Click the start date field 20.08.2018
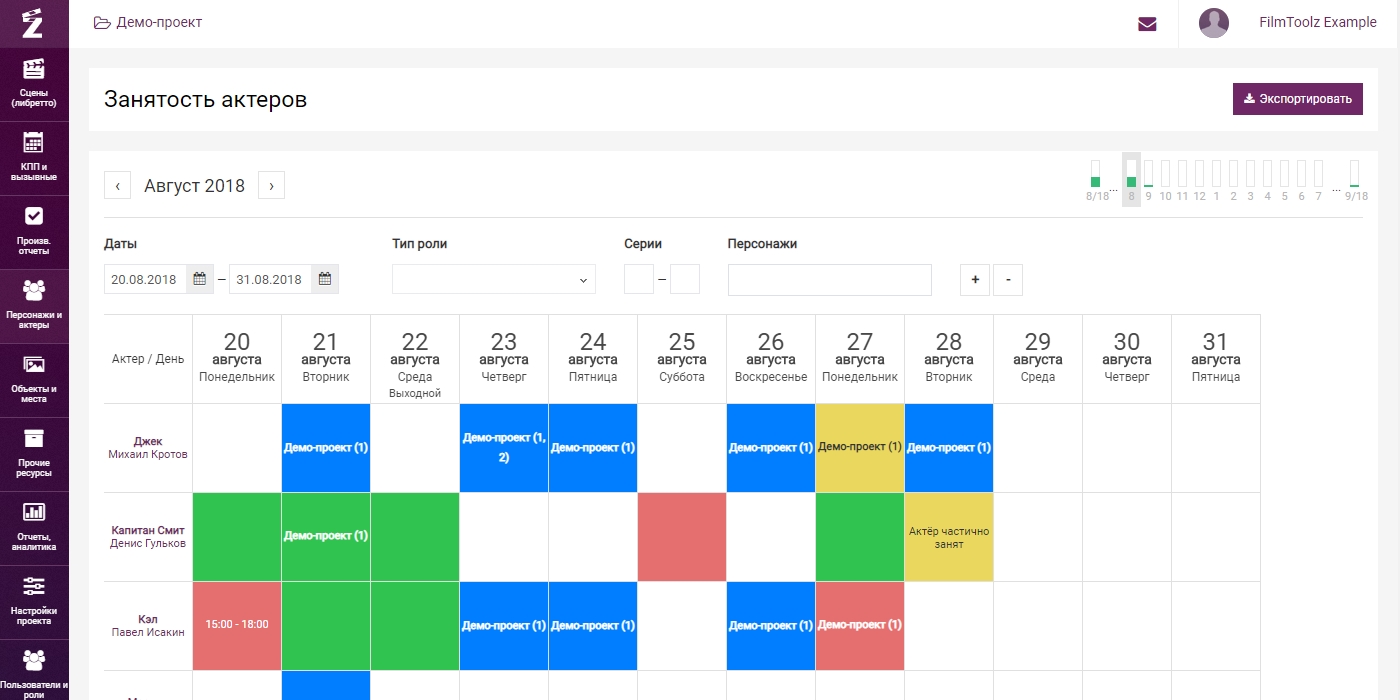Viewport: 1400px width, 700px height. pos(145,279)
